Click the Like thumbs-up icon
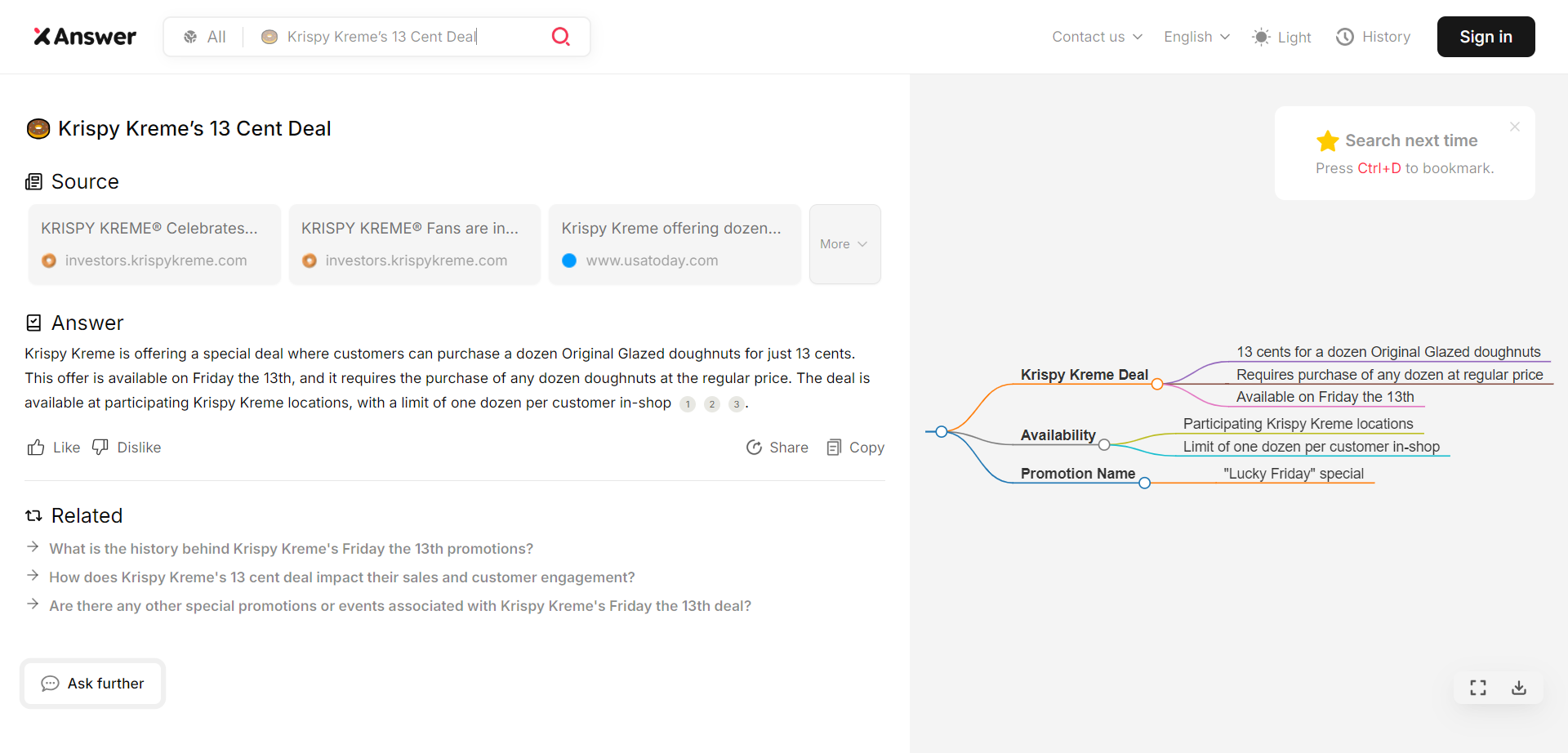The image size is (1568, 753). (36, 448)
